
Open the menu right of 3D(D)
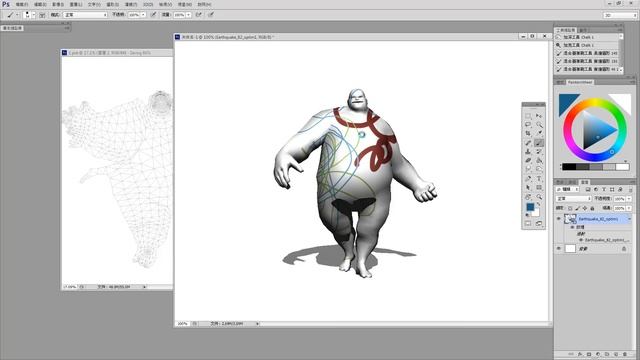(166, 4)
